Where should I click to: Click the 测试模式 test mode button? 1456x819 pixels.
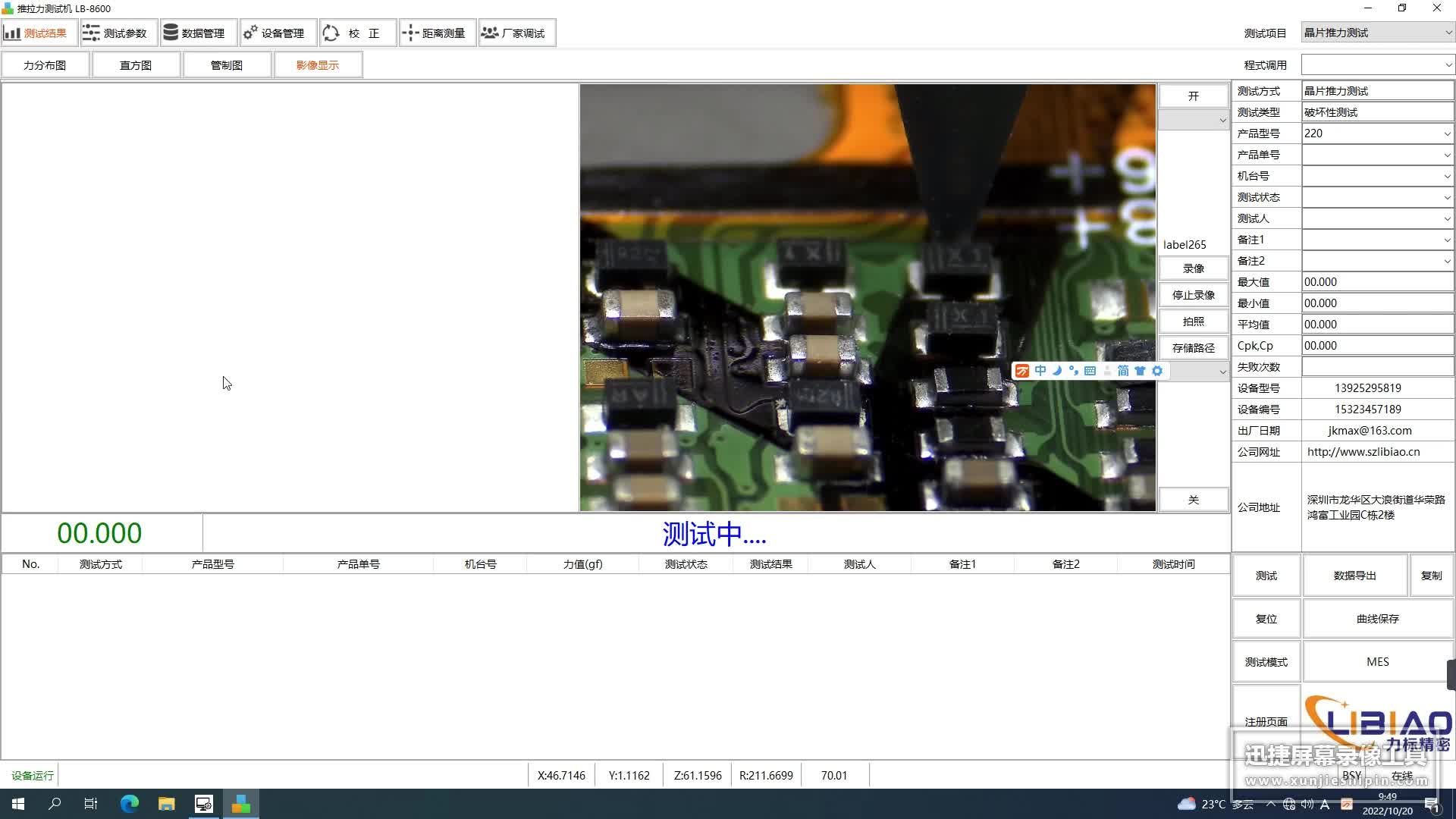(1266, 662)
